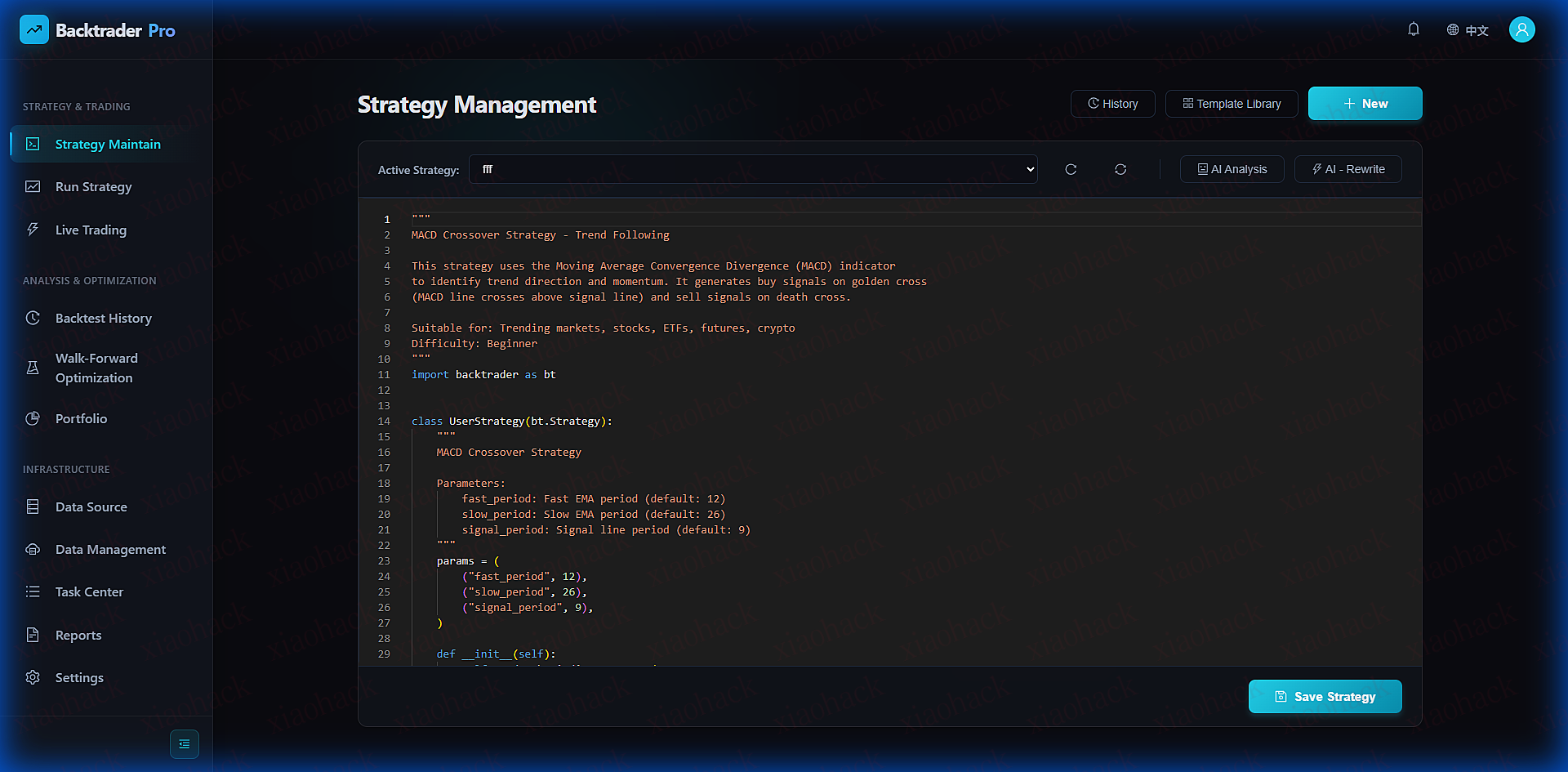Open the user profile avatar
The image size is (1568, 772).
click(1521, 29)
